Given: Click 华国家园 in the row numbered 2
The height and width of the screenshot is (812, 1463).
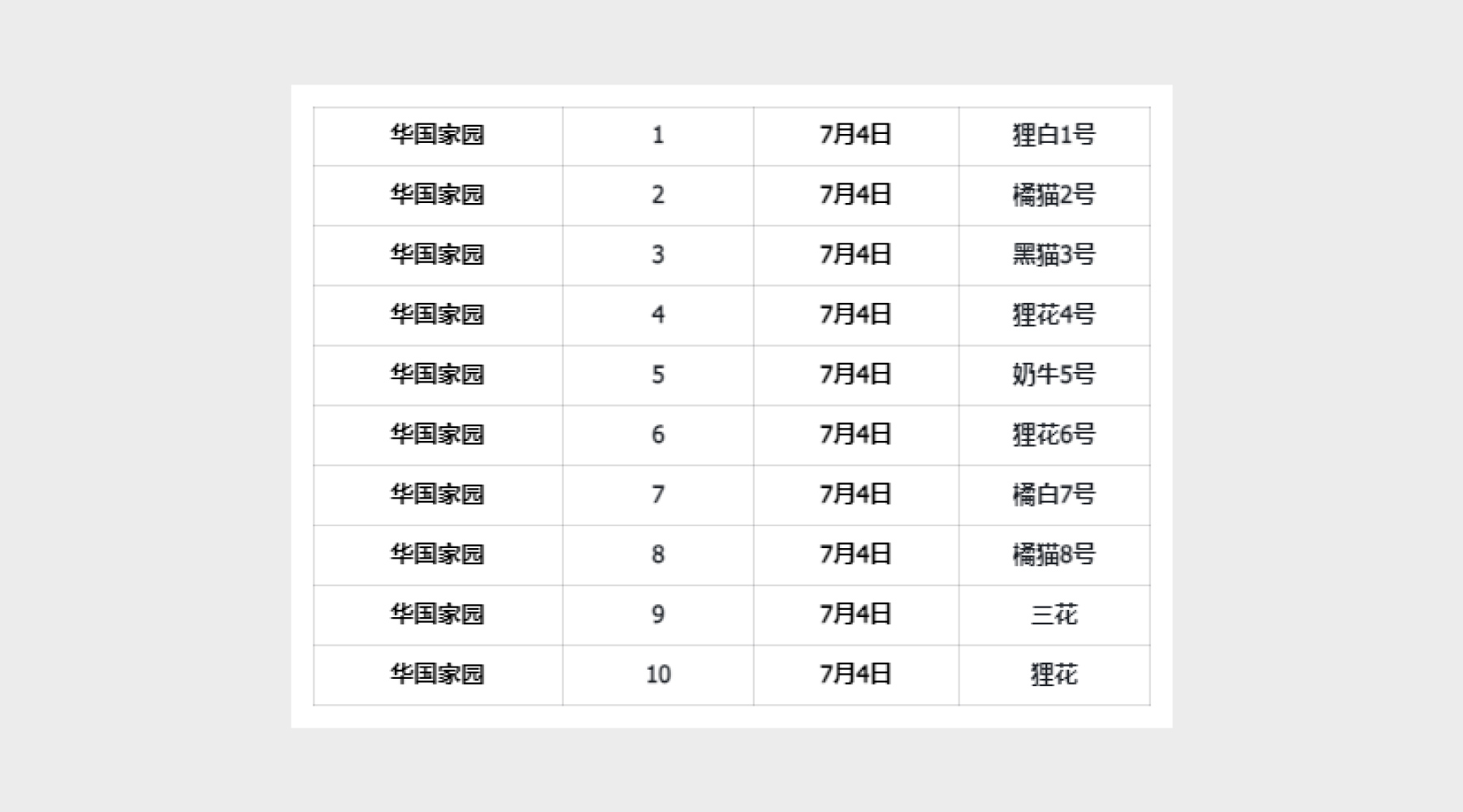Looking at the screenshot, I should 437,195.
